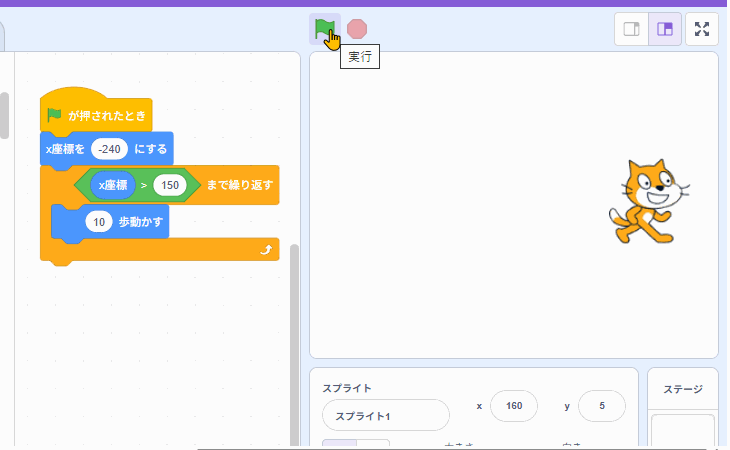Select the green-flag-clicked hat block
The image size is (730, 450).
(x=96, y=112)
